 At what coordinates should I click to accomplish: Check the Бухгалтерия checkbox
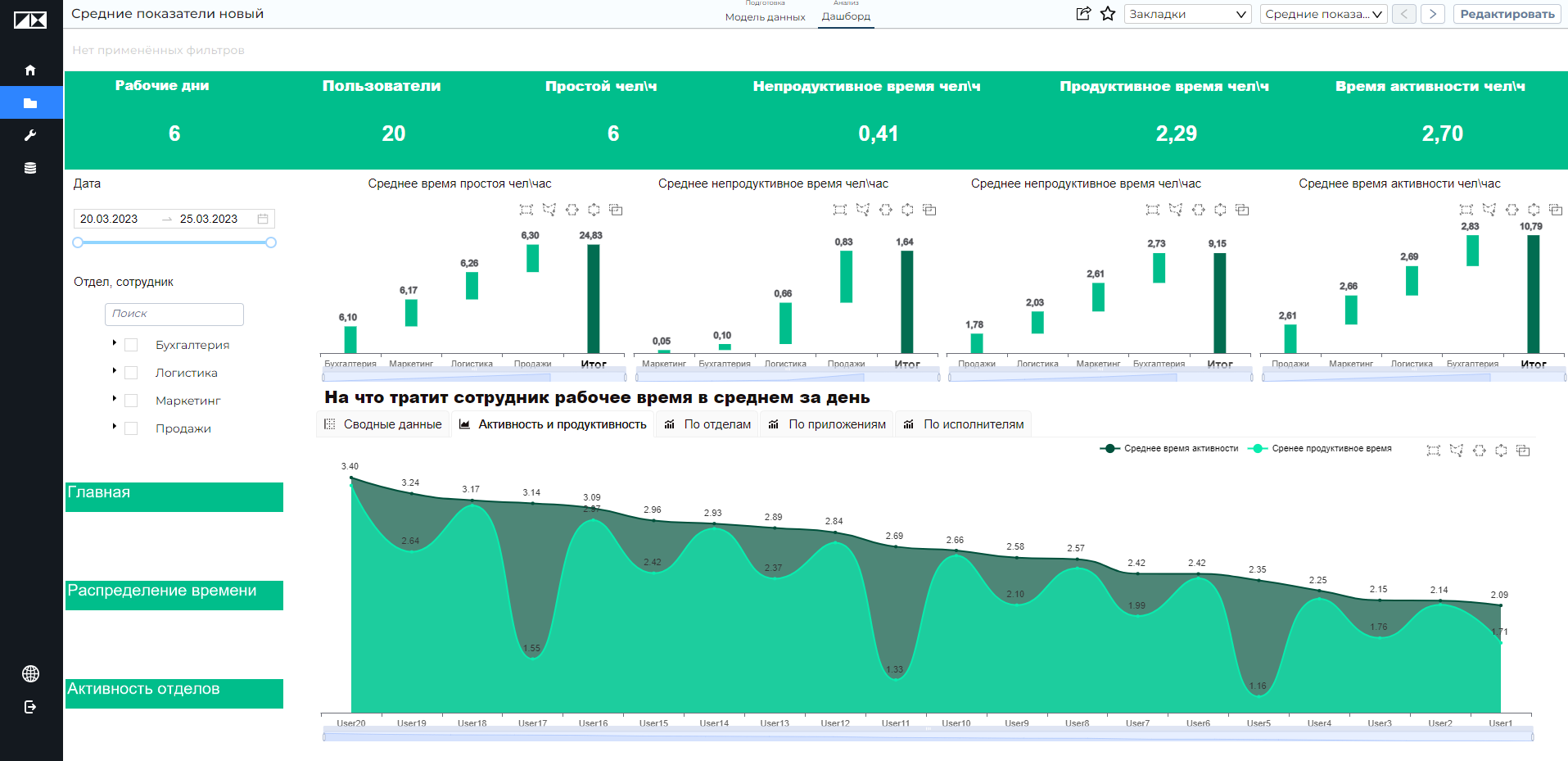(131, 346)
